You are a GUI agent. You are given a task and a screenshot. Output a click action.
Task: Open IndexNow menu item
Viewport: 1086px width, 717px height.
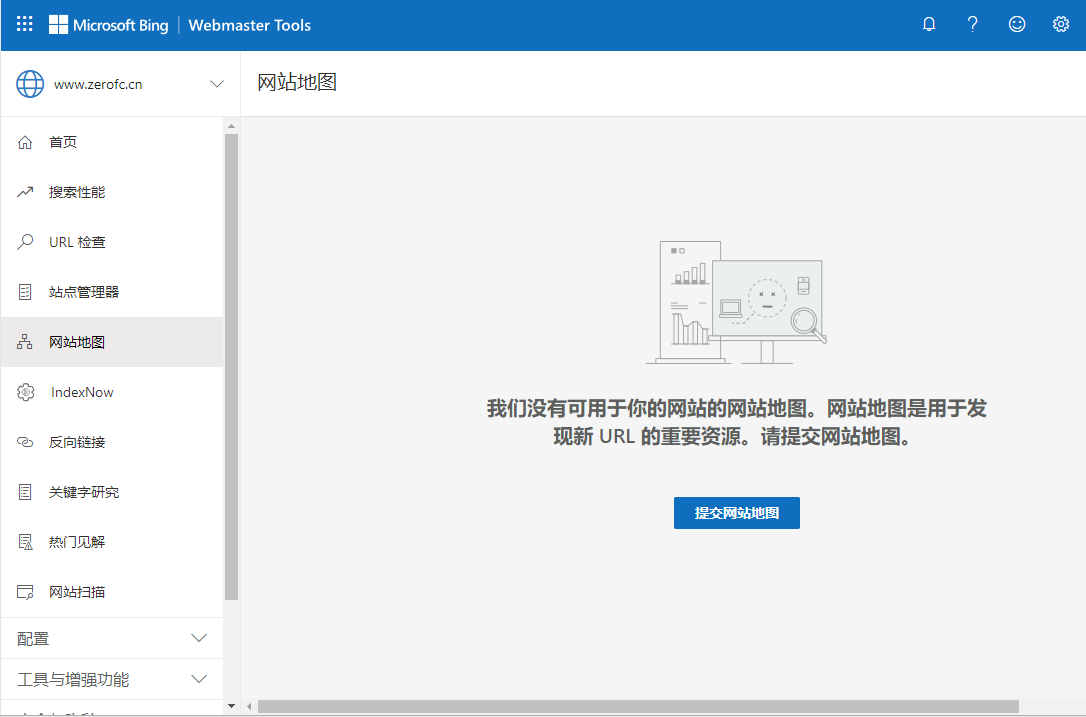(112, 392)
